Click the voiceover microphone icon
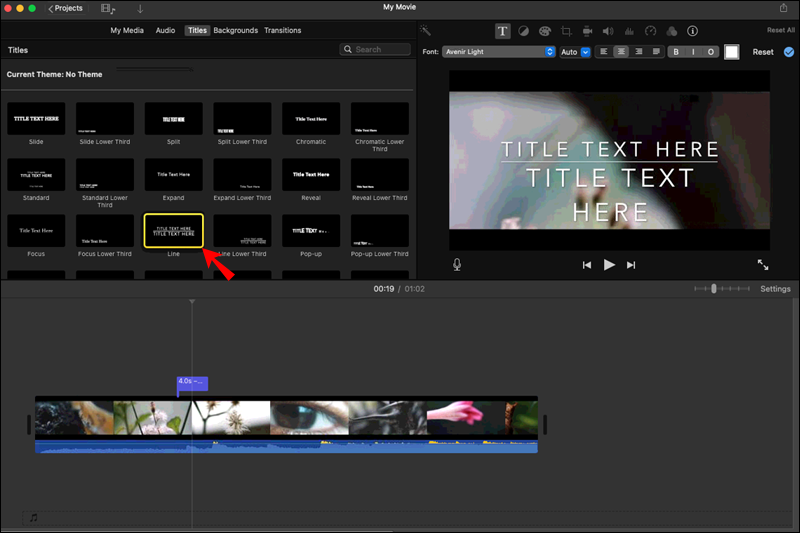The width and height of the screenshot is (800, 533). (x=457, y=265)
